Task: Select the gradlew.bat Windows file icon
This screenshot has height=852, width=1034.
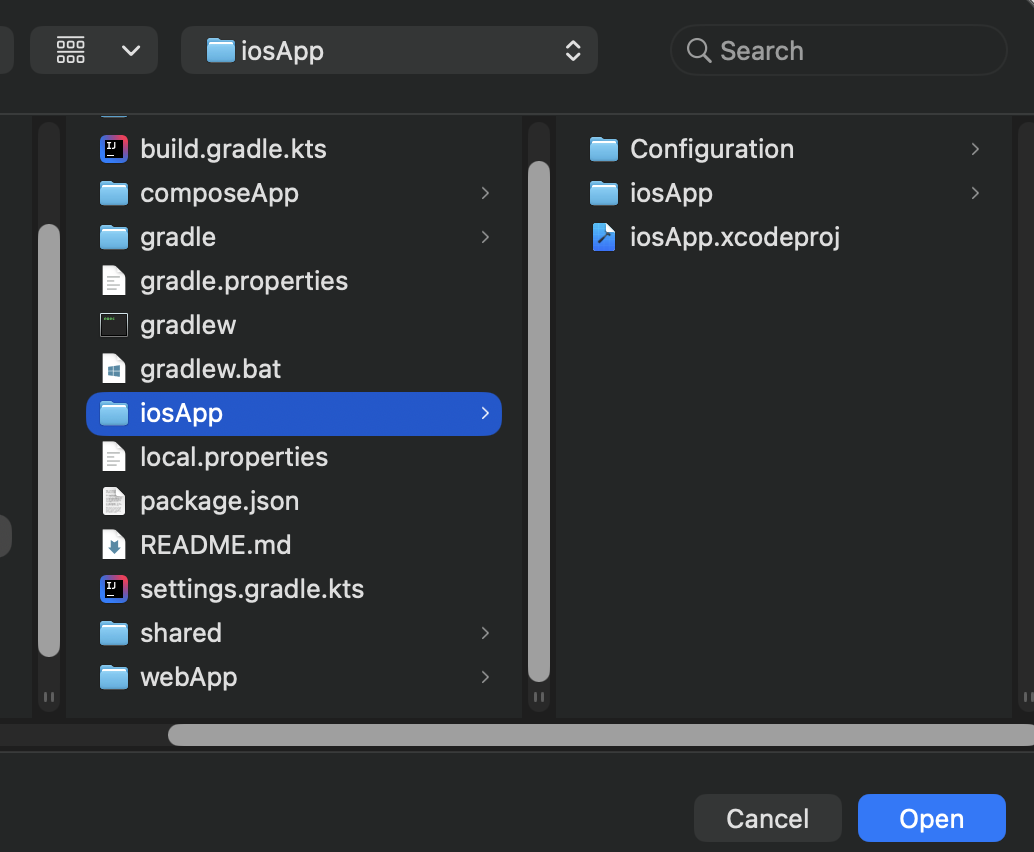Action: click(x=113, y=369)
